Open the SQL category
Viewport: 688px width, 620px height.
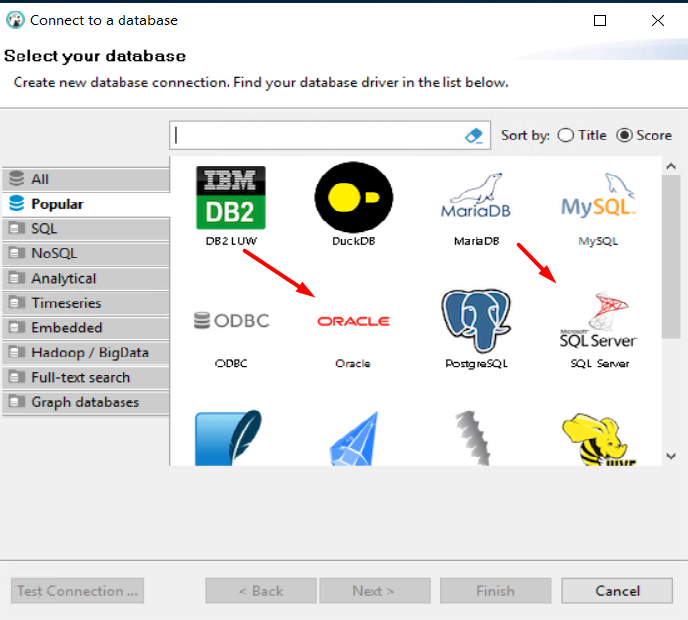click(86, 229)
